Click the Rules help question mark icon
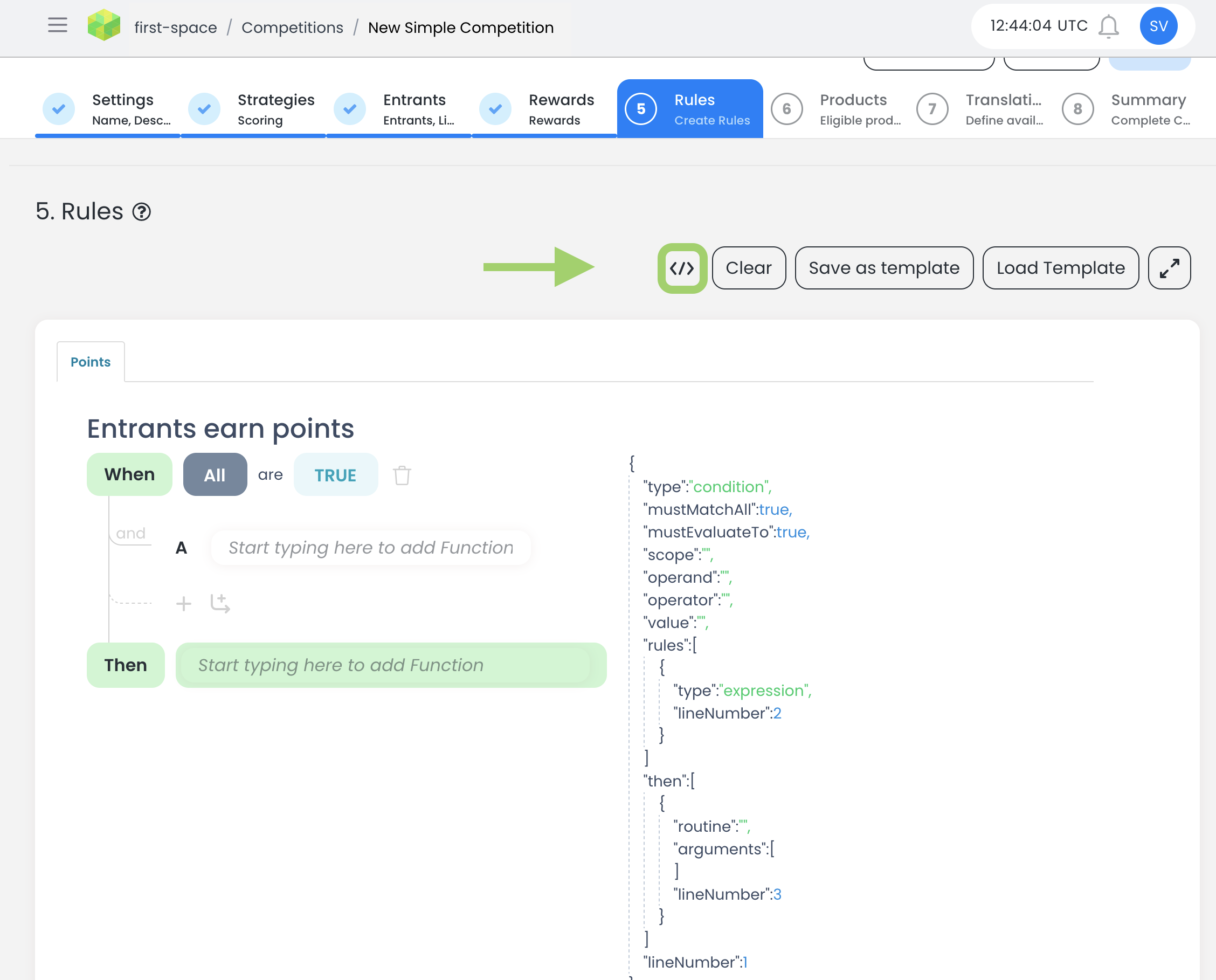This screenshot has width=1216, height=980. (141, 212)
